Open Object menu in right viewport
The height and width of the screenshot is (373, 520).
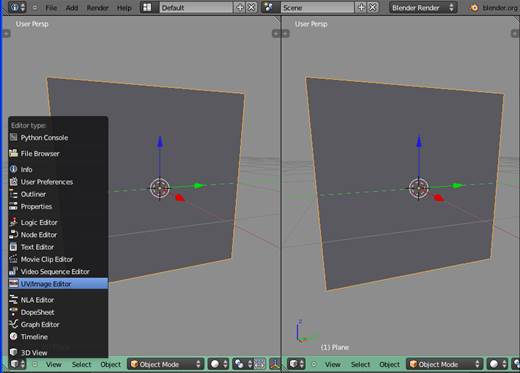tap(389, 364)
